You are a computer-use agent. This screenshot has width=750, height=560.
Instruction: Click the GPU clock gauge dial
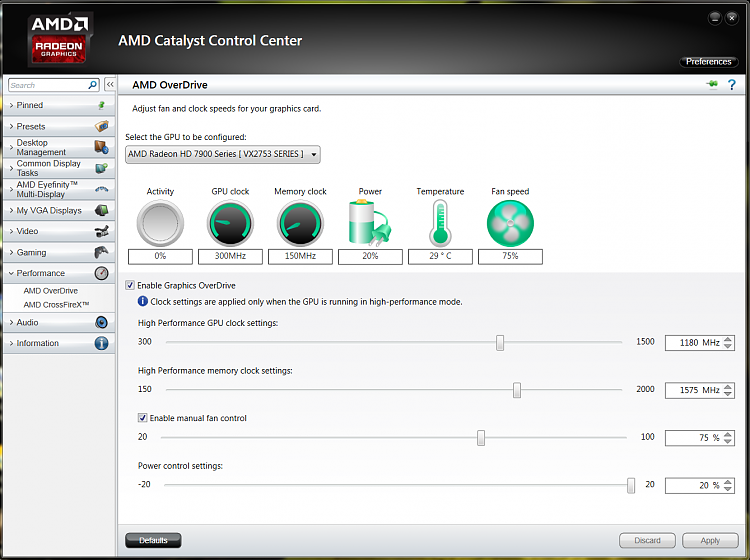(230, 223)
